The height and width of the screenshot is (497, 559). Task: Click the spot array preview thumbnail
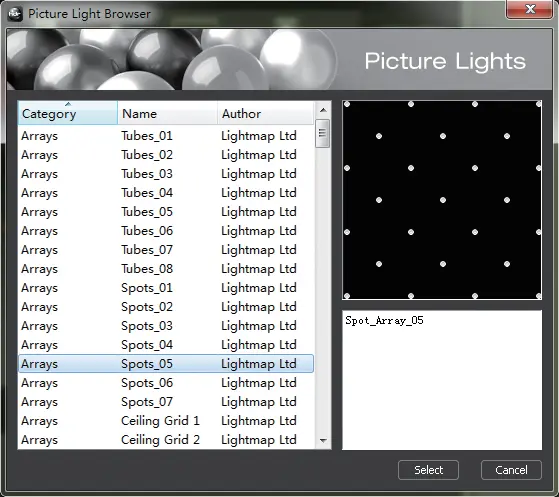(x=442, y=200)
